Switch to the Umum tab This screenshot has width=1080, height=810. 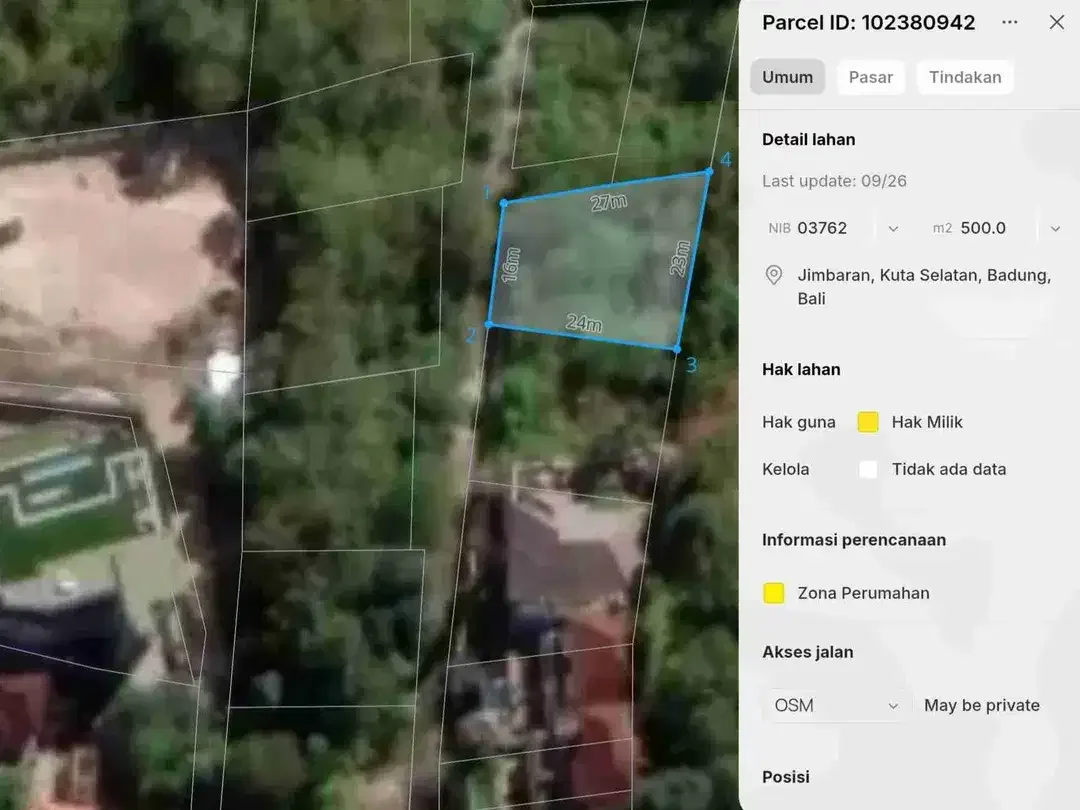(787, 77)
